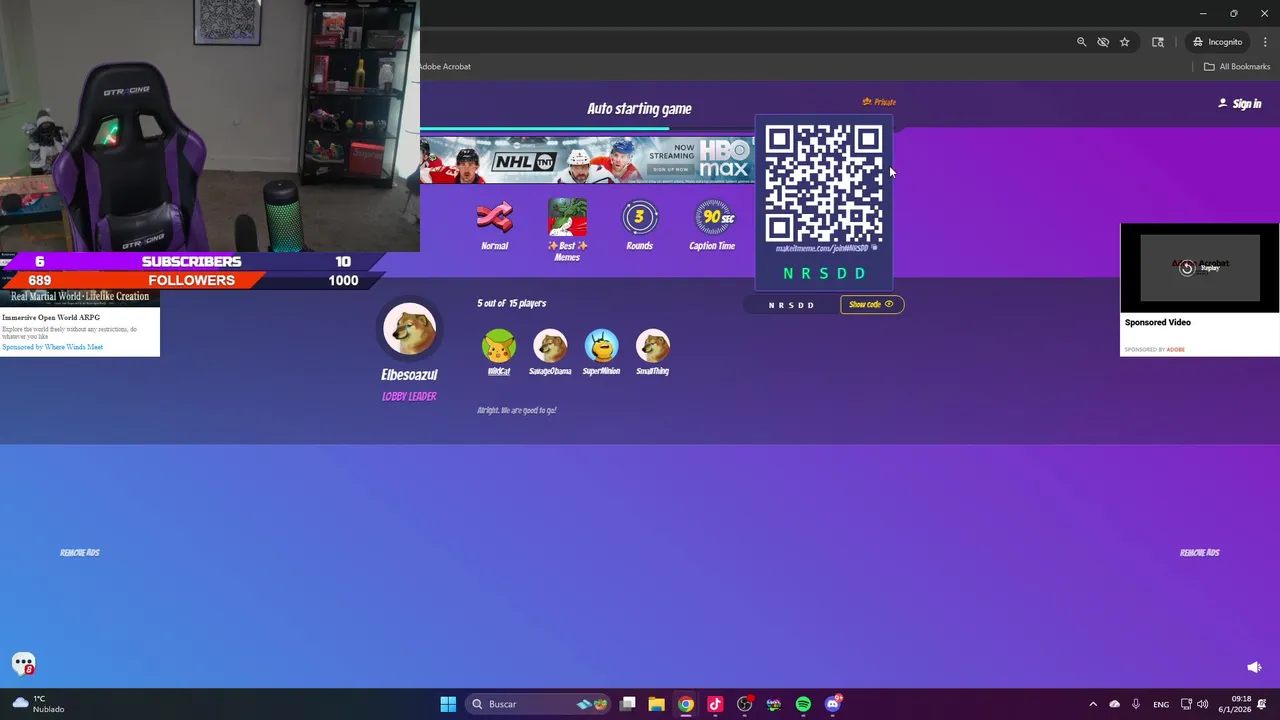
Task: Click the Alright we are good to go message
Action: tap(517, 410)
